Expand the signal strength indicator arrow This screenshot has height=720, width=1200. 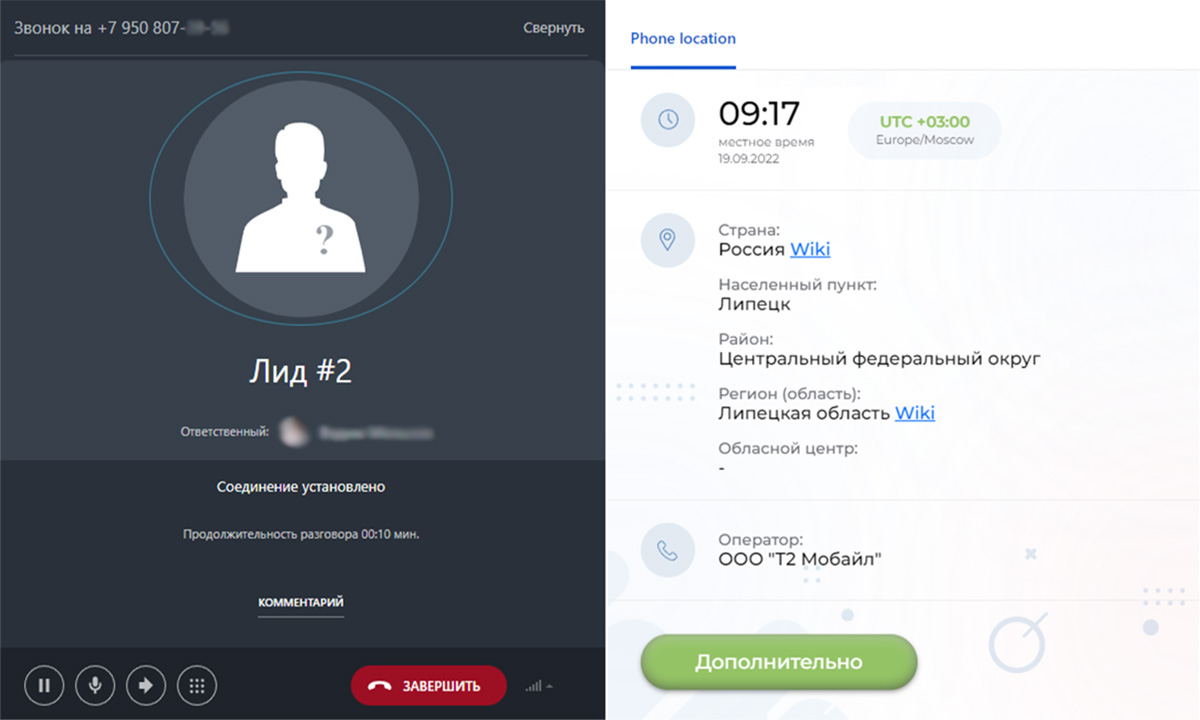549,686
